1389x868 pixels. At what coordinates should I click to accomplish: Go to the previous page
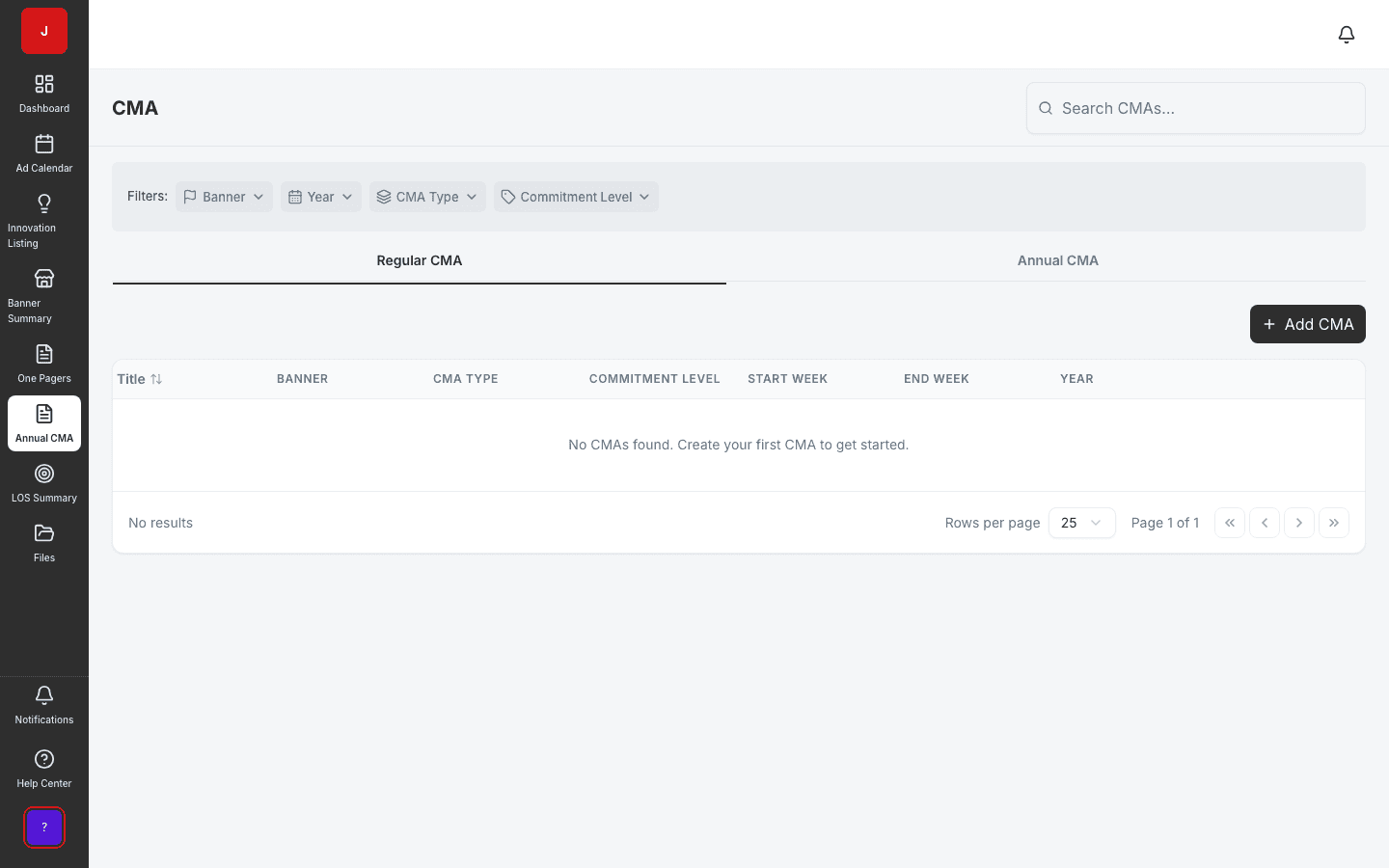point(1265,523)
